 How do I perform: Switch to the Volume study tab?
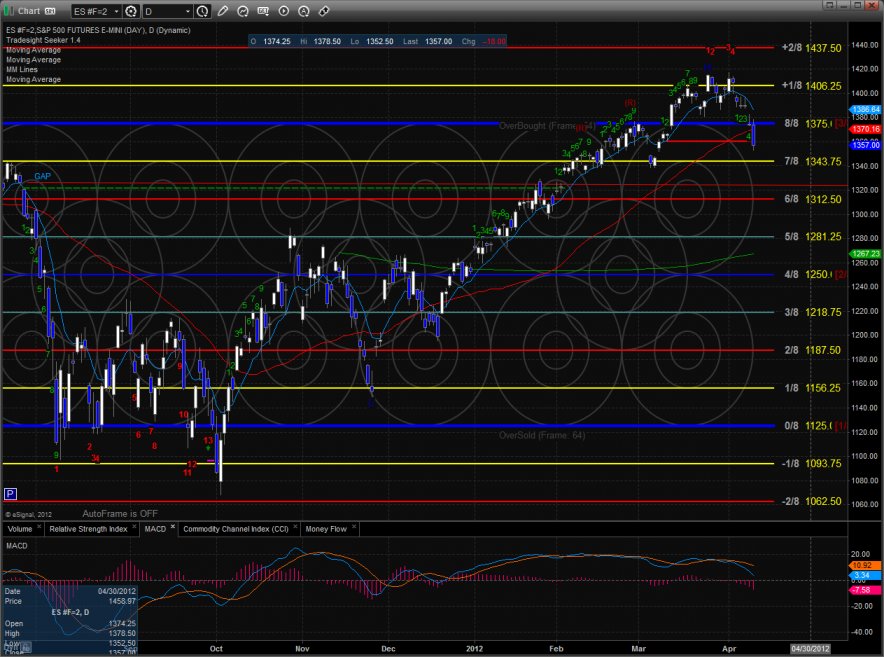[20, 528]
